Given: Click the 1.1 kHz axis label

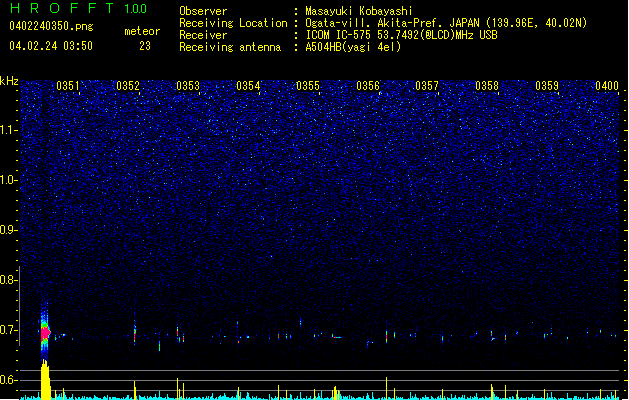Looking at the screenshot, I should pyautogui.click(x=8, y=130).
